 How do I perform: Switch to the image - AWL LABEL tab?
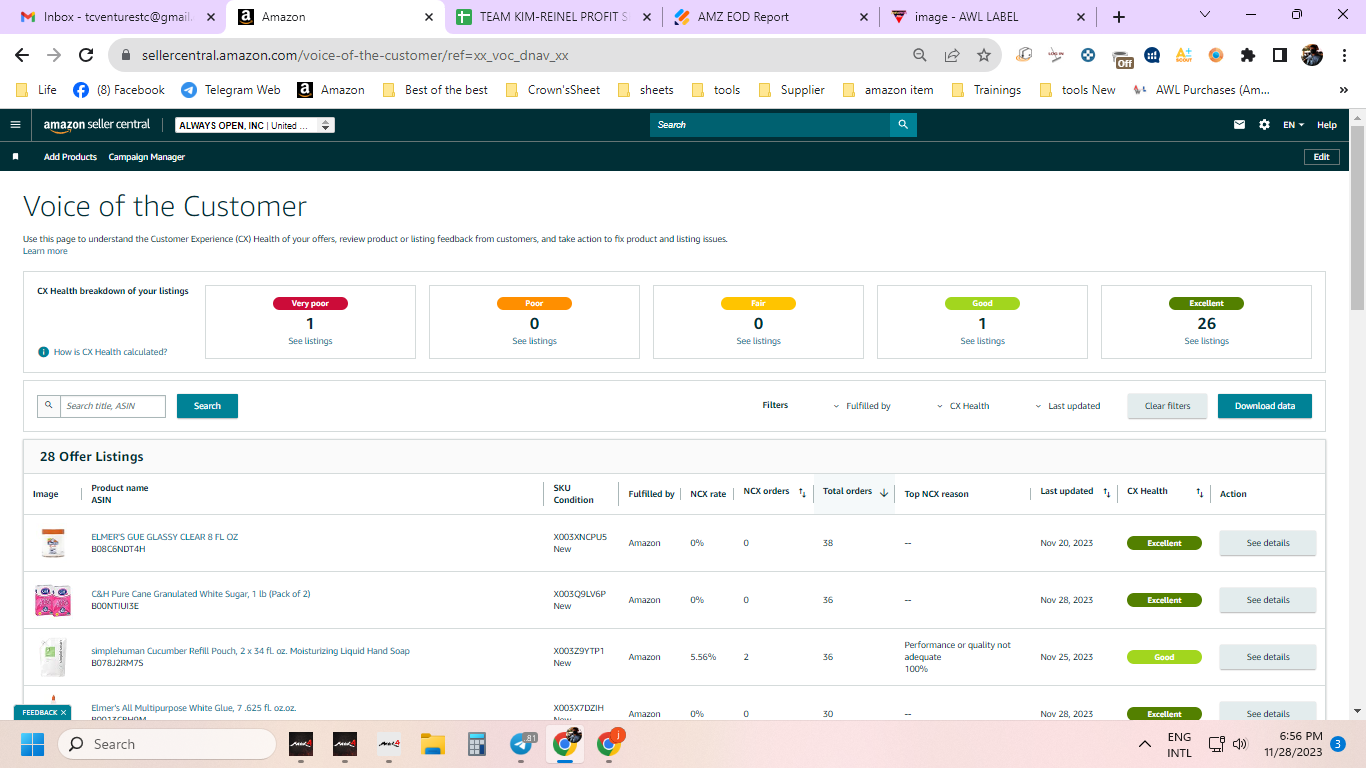coord(988,17)
